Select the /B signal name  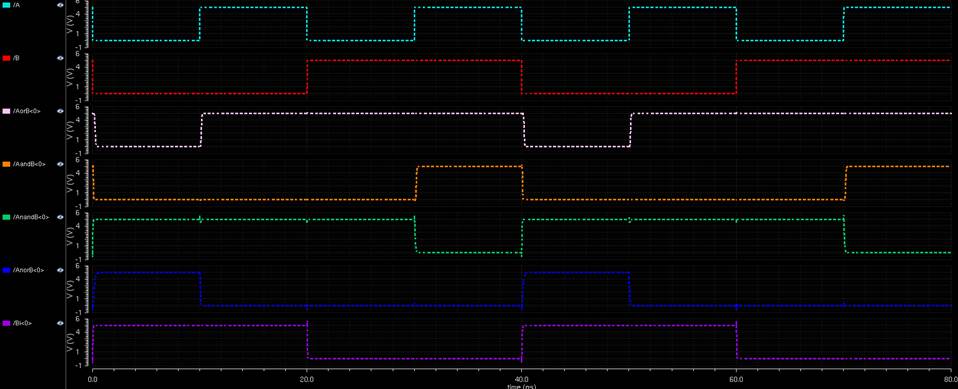pos(15,58)
